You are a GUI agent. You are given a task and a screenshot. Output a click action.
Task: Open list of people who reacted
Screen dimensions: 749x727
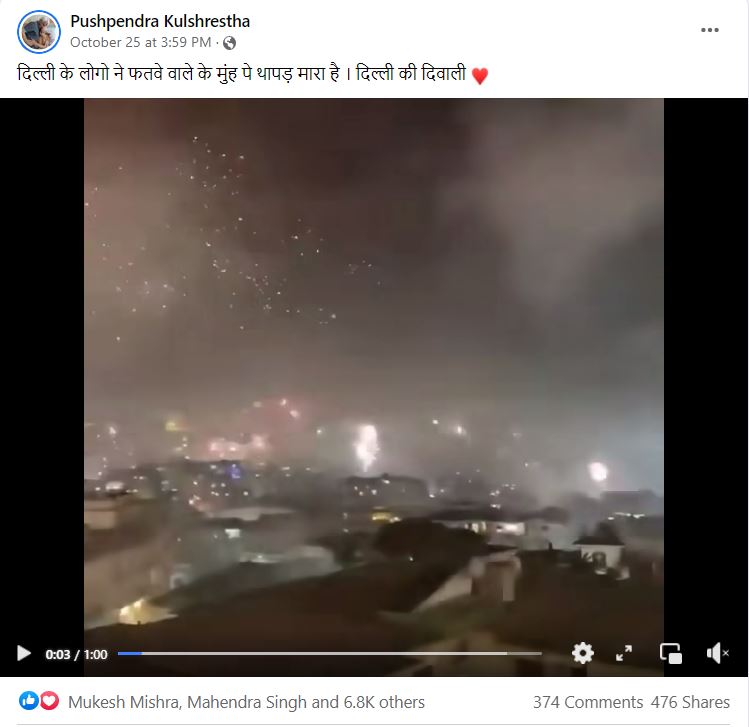click(246, 702)
